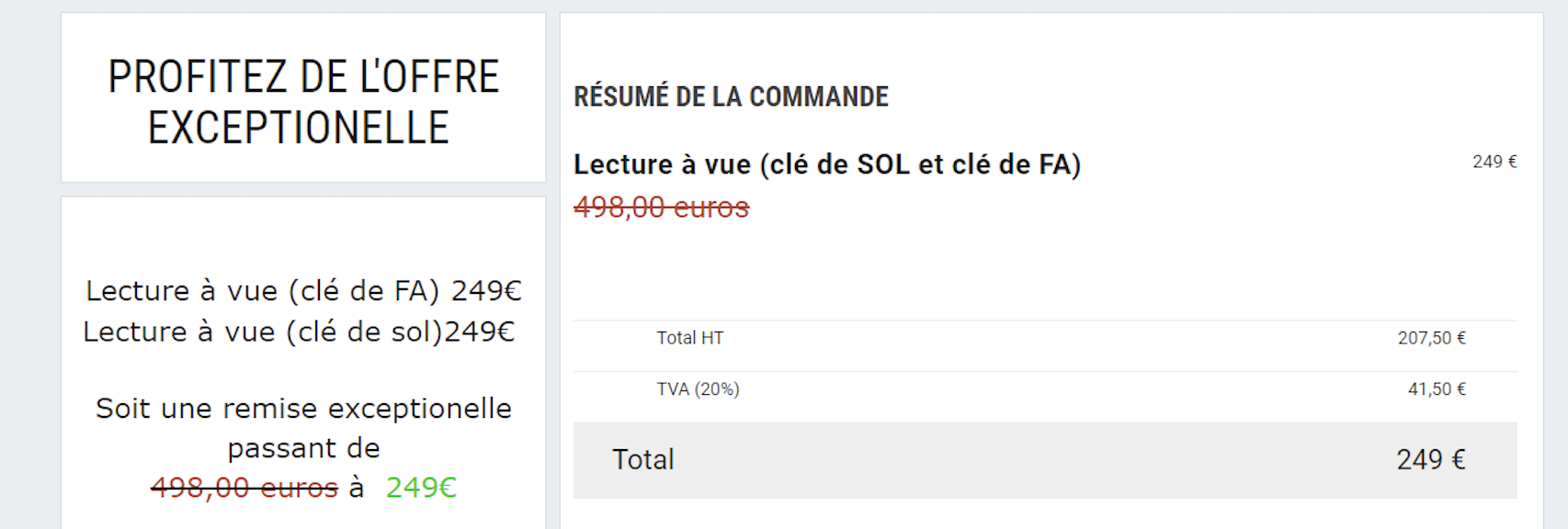Click the "TVA (20%)" label

coord(698,389)
